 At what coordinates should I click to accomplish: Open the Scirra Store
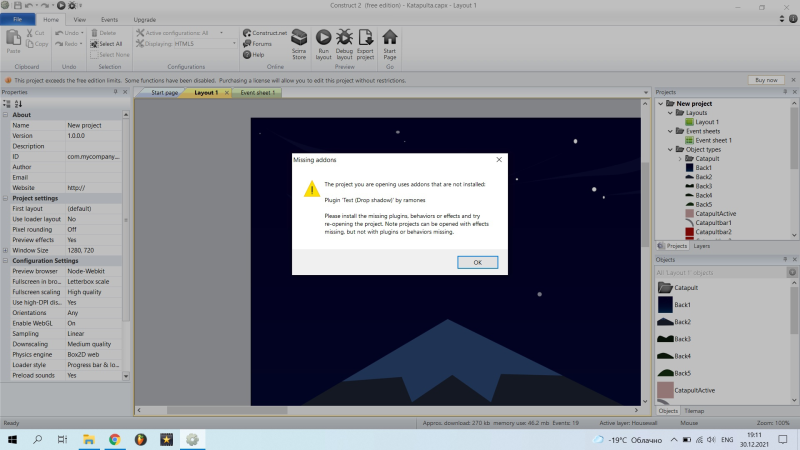299,44
